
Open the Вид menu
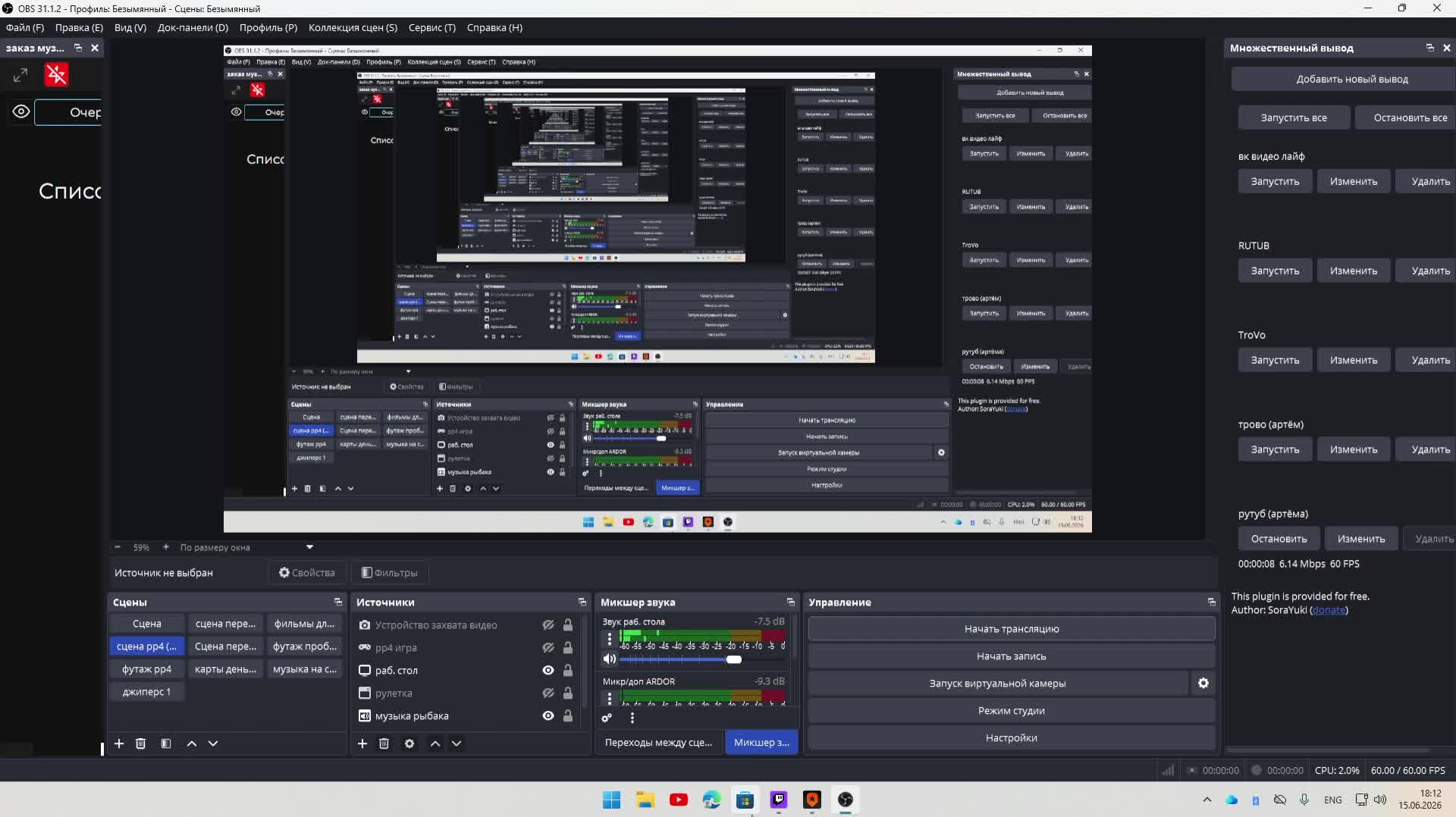[x=130, y=27]
